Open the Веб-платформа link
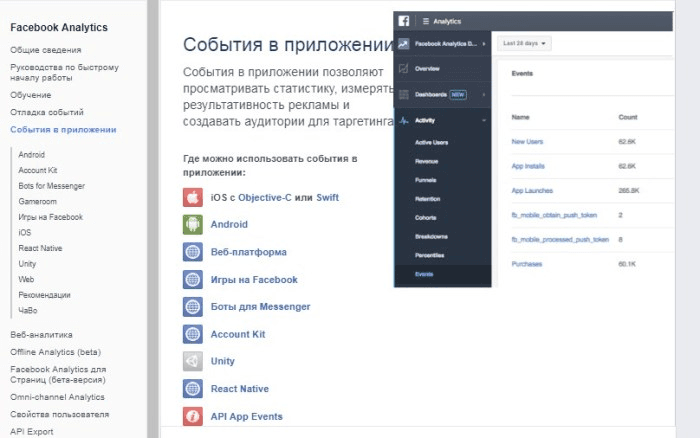 tap(249, 252)
